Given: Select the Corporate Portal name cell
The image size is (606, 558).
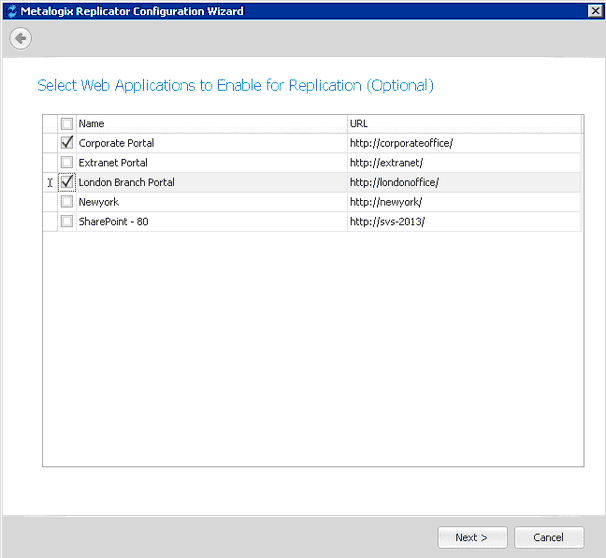Looking at the screenshot, I should (x=211, y=143).
